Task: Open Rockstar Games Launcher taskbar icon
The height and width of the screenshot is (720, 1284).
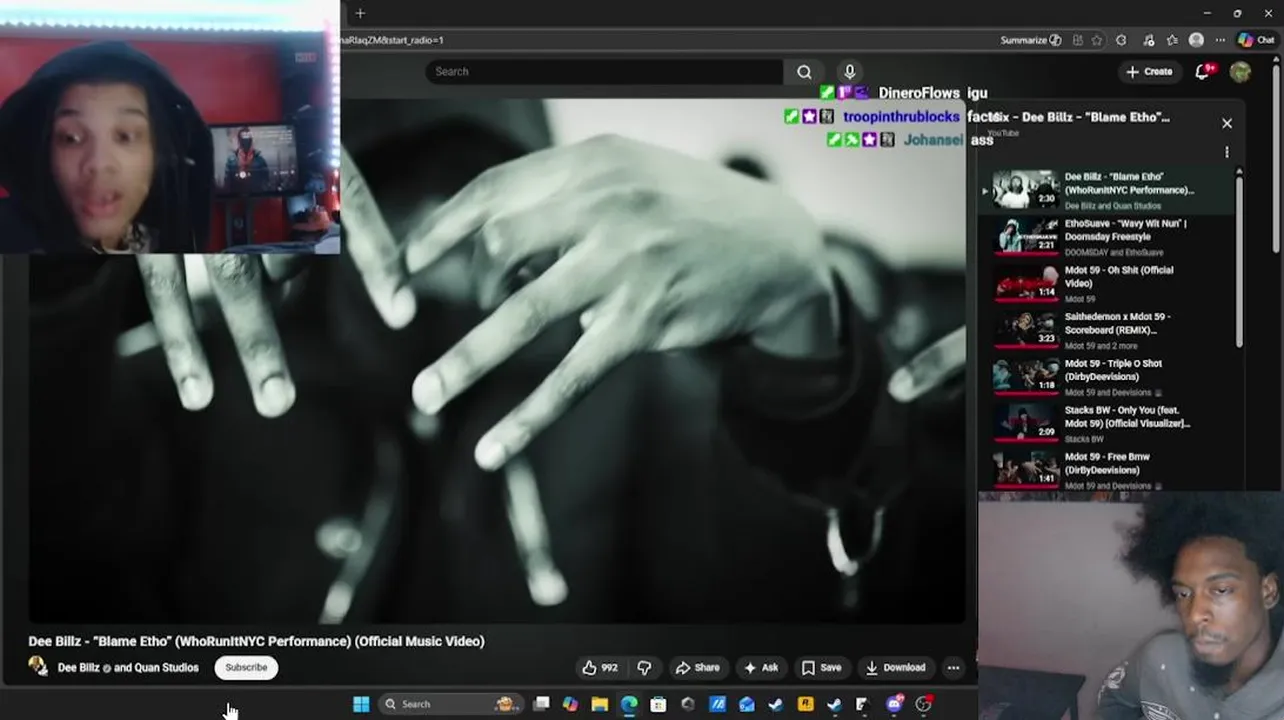Action: coord(805,704)
